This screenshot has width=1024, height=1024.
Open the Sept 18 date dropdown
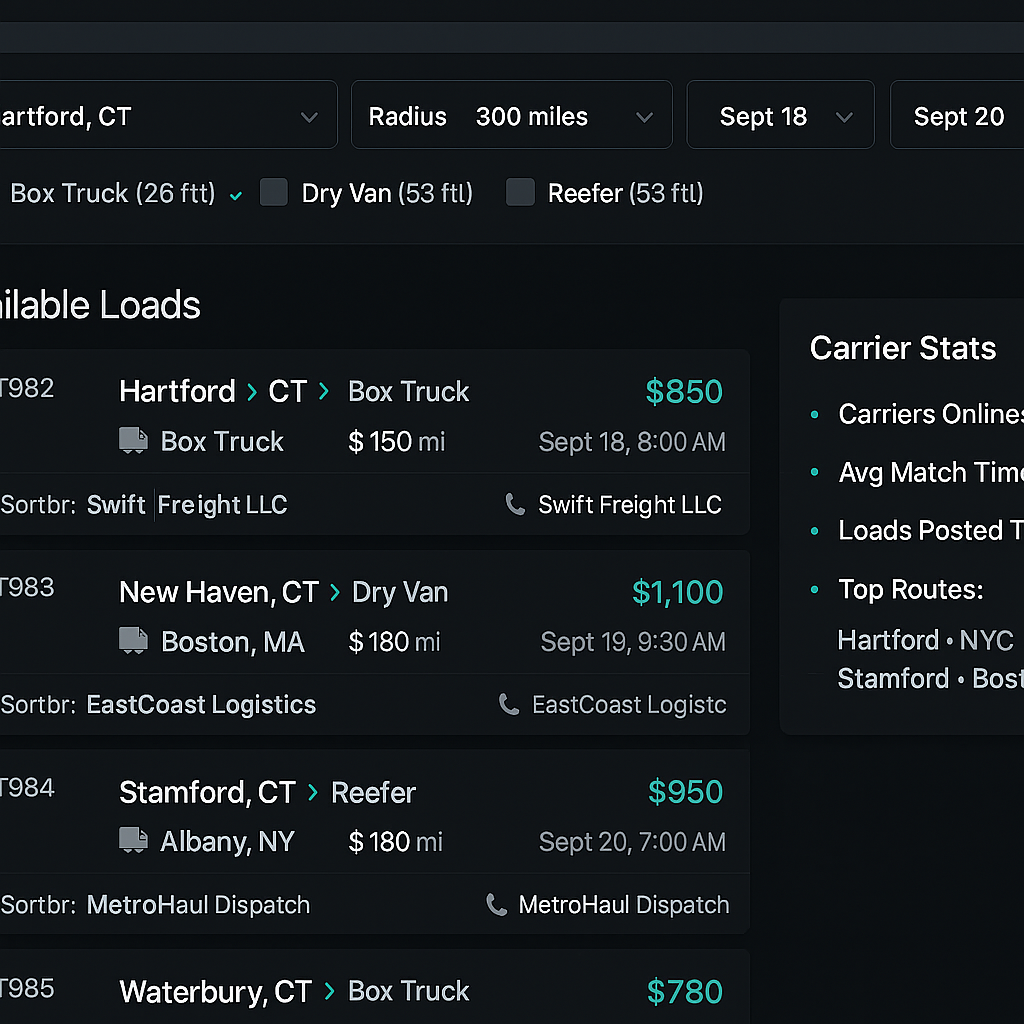point(780,116)
